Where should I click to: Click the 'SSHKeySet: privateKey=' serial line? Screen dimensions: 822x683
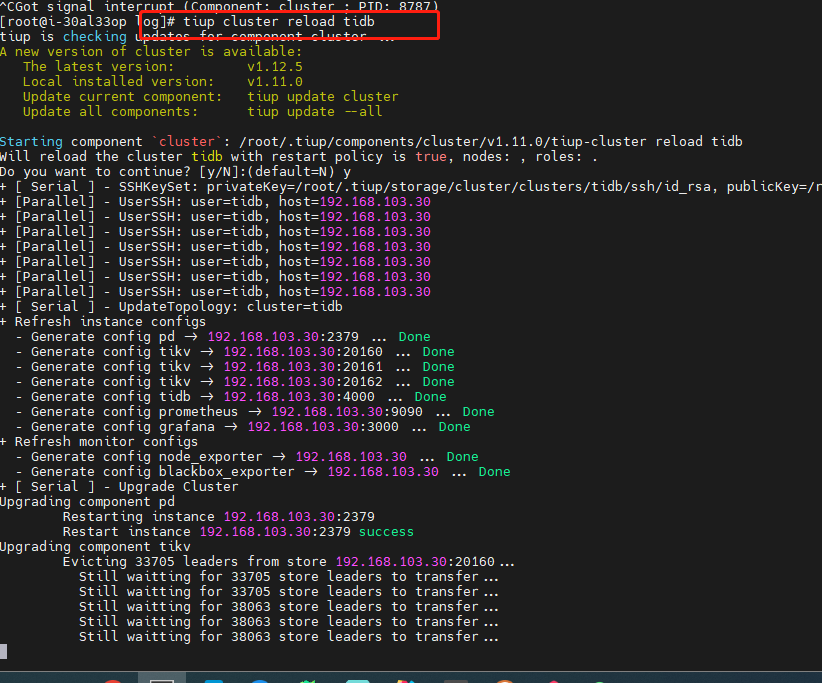pos(411,187)
